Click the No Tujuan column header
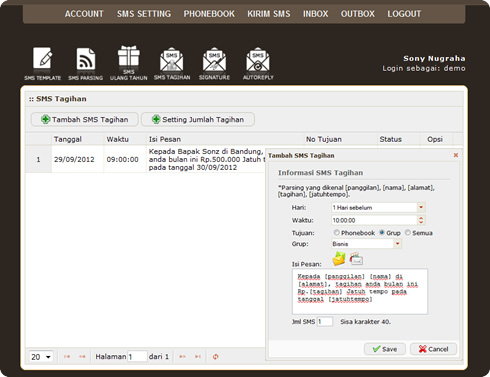The height and width of the screenshot is (377, 490). pyautogui.click(x=341, y=139)
